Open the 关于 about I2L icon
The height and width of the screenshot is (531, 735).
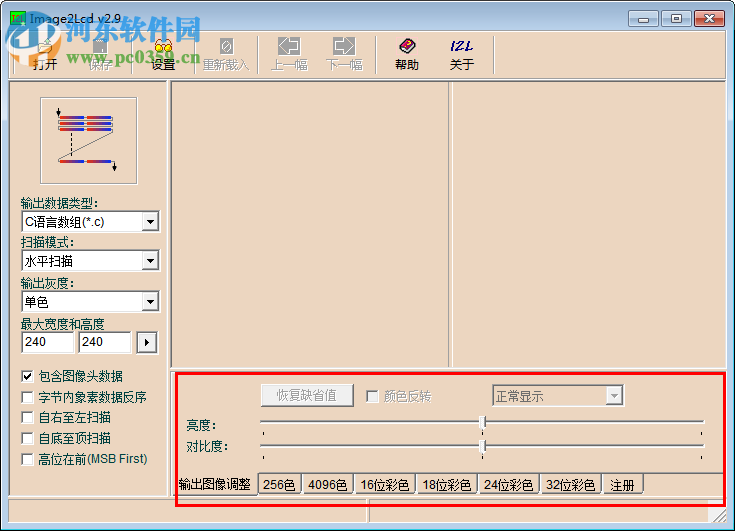462,54
